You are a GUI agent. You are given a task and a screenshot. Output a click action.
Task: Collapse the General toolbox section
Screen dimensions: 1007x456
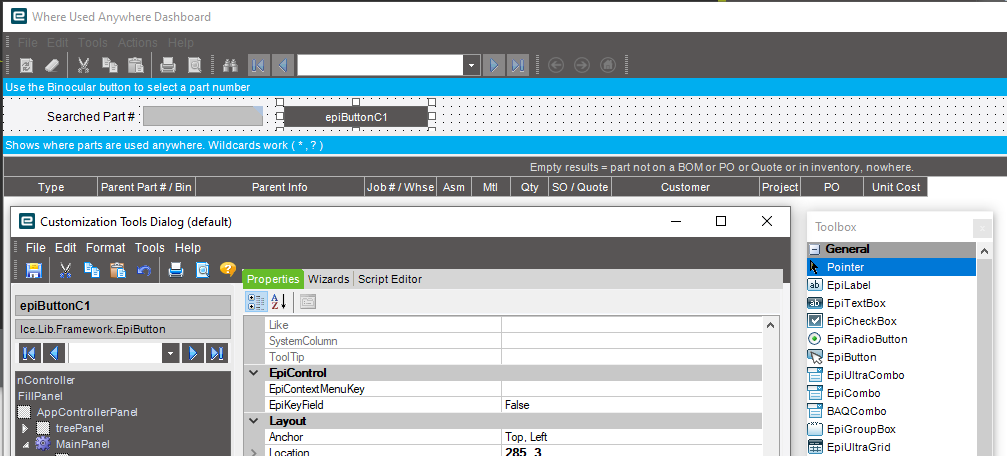[x=814, y=249]
